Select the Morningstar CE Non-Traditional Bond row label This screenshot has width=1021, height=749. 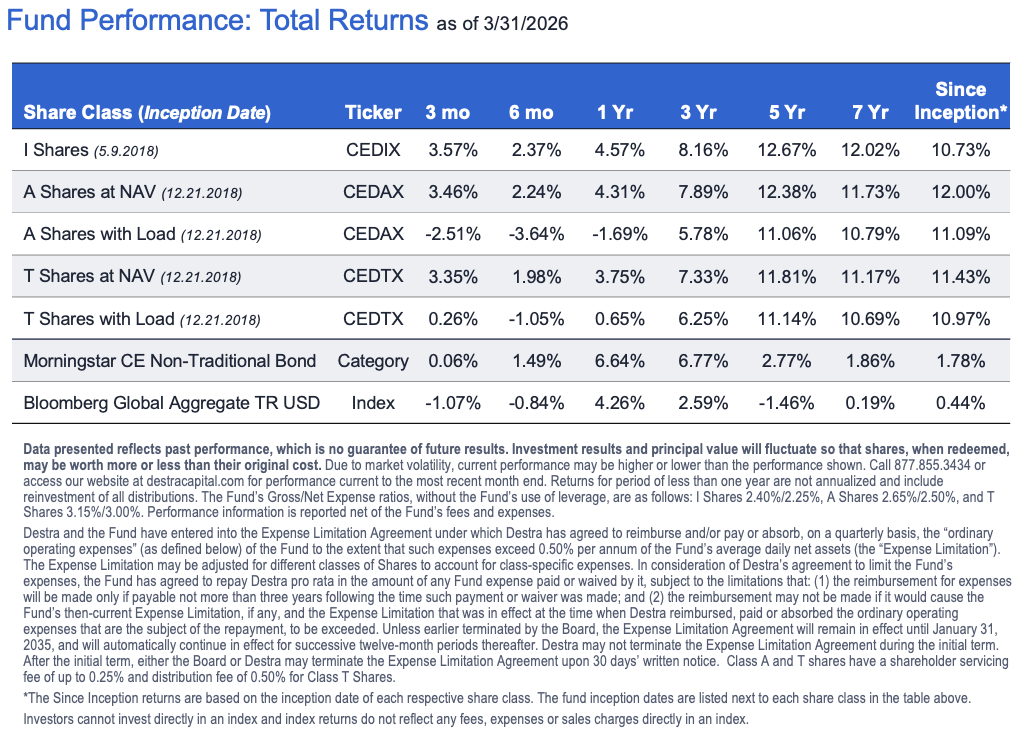[x=169, y=360]
